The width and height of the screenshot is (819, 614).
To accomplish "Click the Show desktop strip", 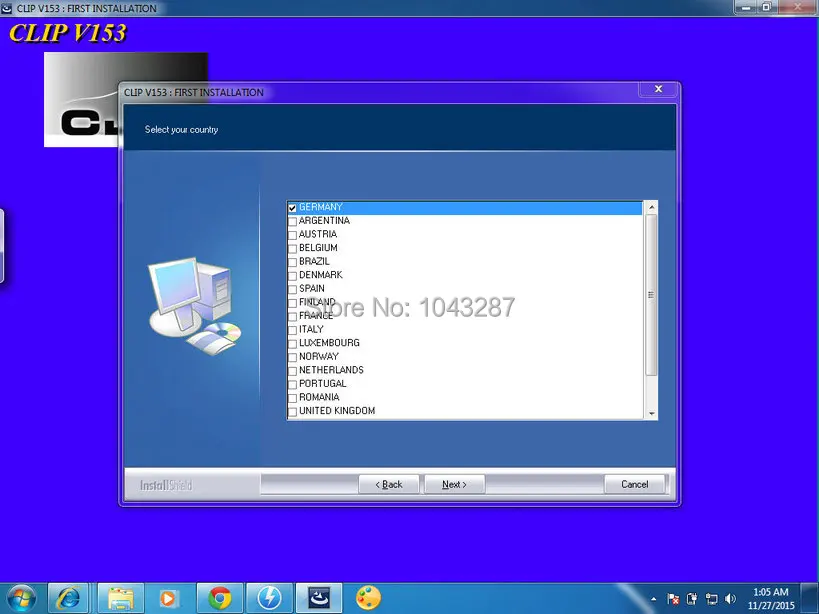I will click(x=811, y=599).
